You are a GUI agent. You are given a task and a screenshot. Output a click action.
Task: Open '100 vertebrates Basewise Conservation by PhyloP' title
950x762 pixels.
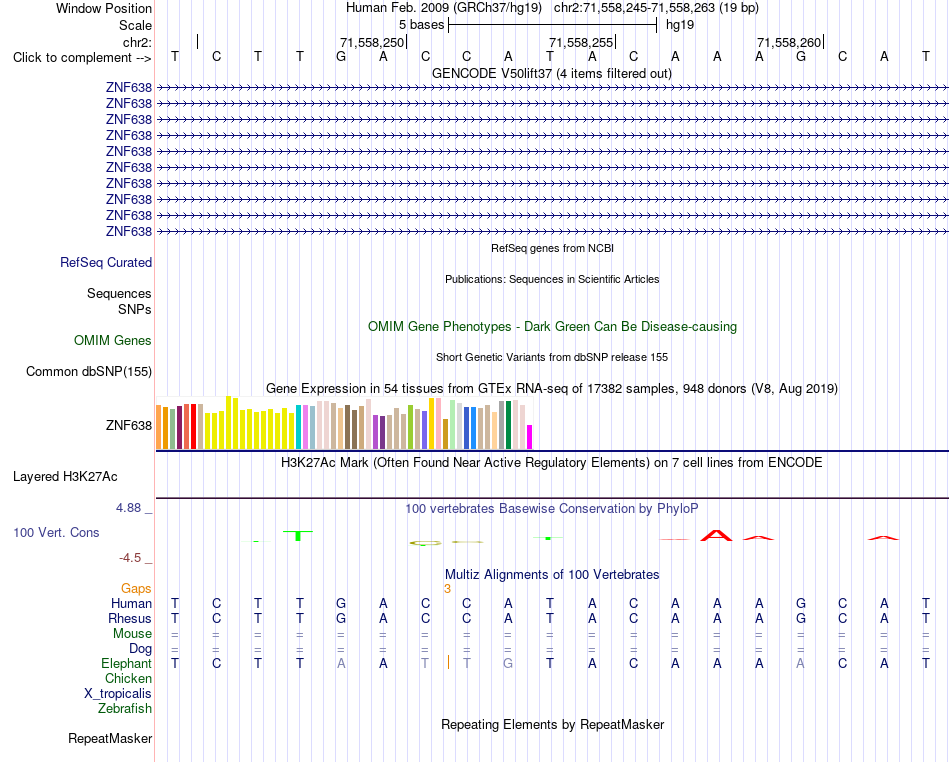click(x=551, y=509)
